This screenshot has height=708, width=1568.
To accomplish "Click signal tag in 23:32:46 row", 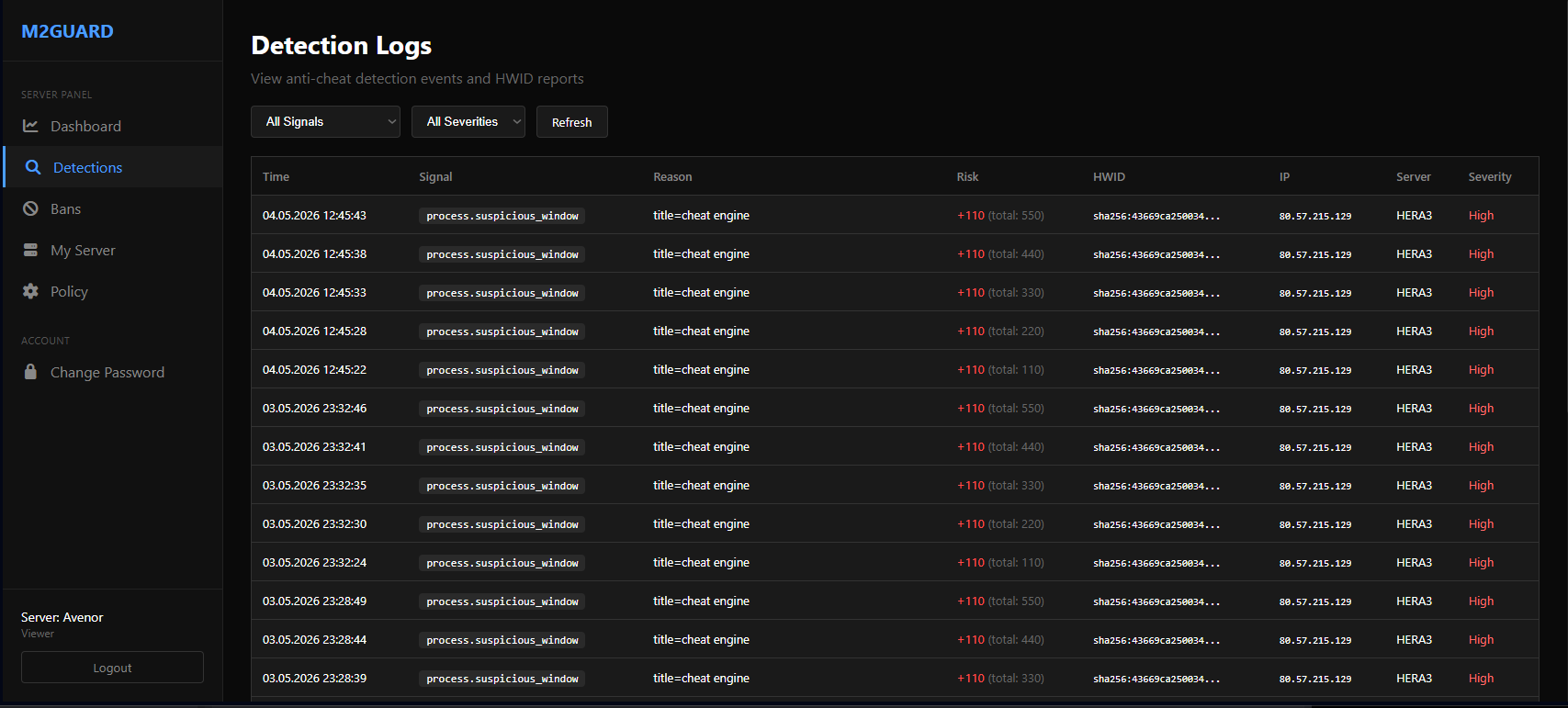I will pos(502,409).
